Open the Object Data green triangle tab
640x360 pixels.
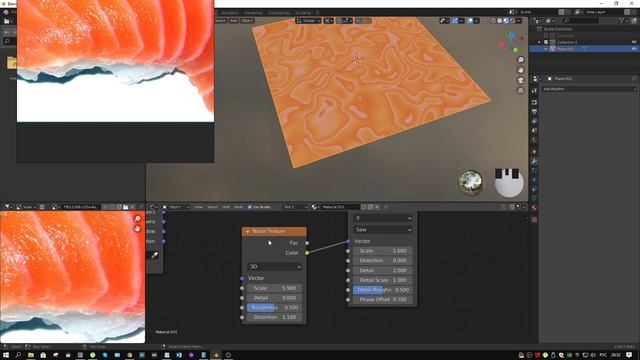click(534, 199)
